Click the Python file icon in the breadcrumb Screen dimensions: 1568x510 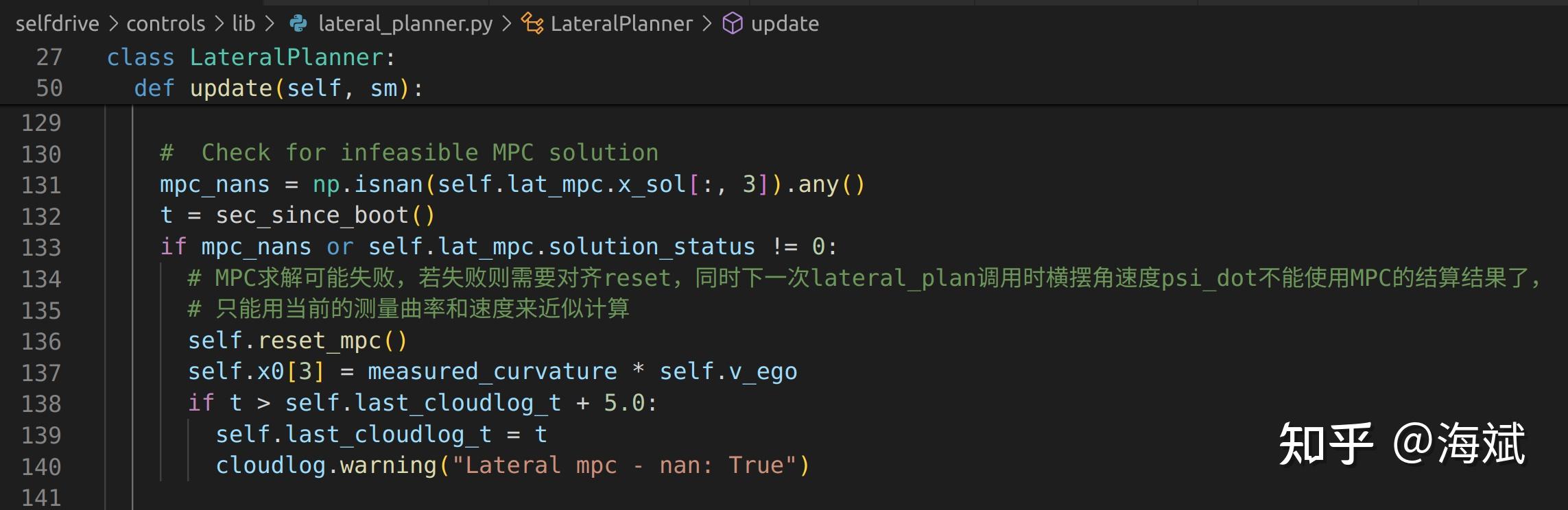click(x=298, y=23)
